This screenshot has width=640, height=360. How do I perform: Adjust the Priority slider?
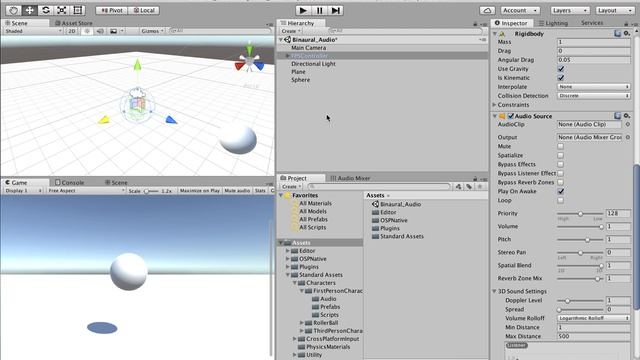[x=580, y=213]
